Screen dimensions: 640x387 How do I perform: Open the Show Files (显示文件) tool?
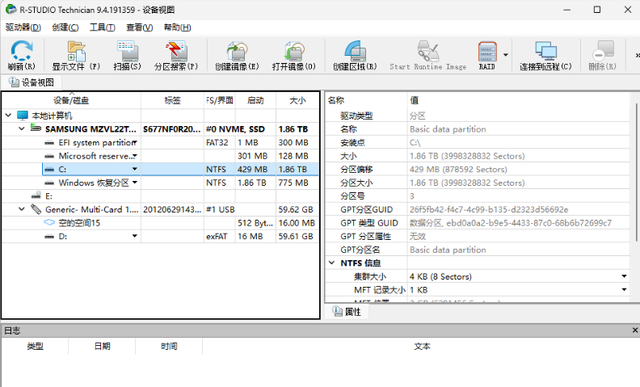[76, 55]
